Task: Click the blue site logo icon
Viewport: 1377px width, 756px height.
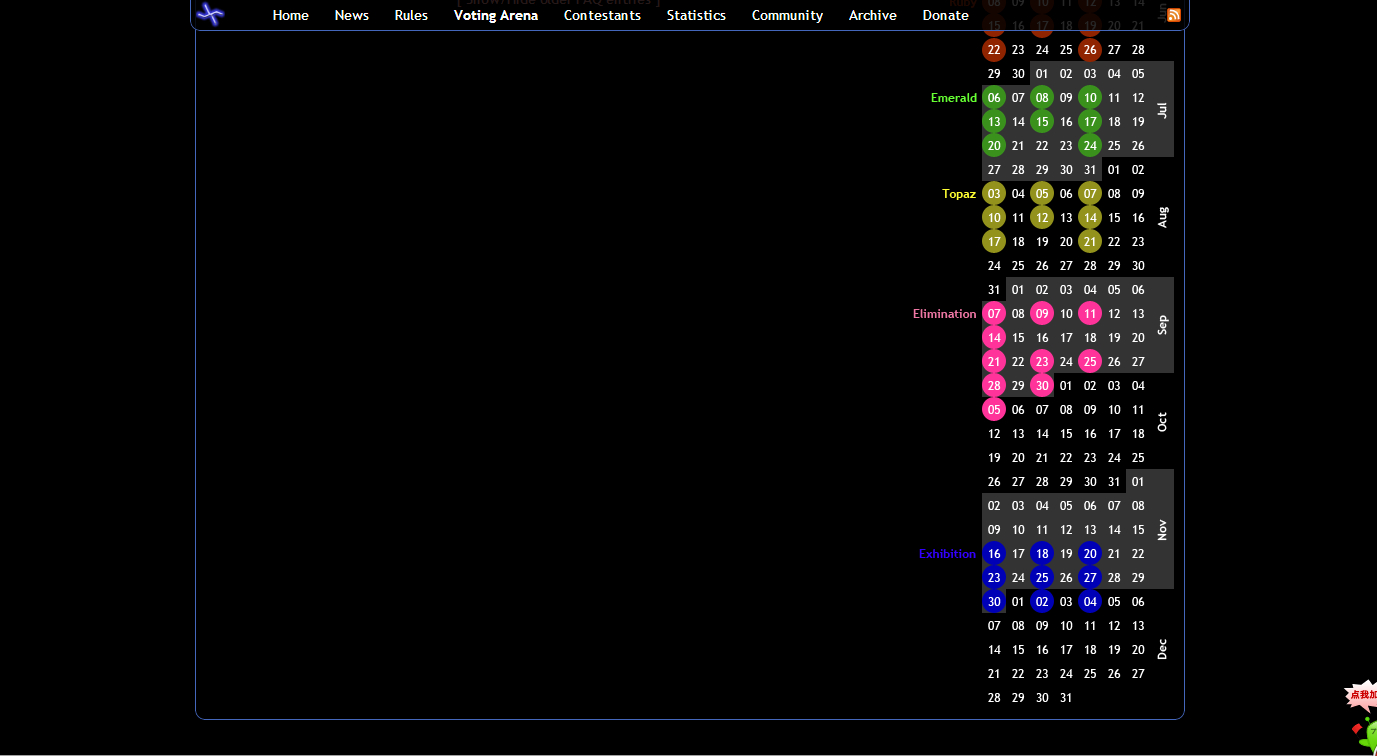Action: [211, 14]
